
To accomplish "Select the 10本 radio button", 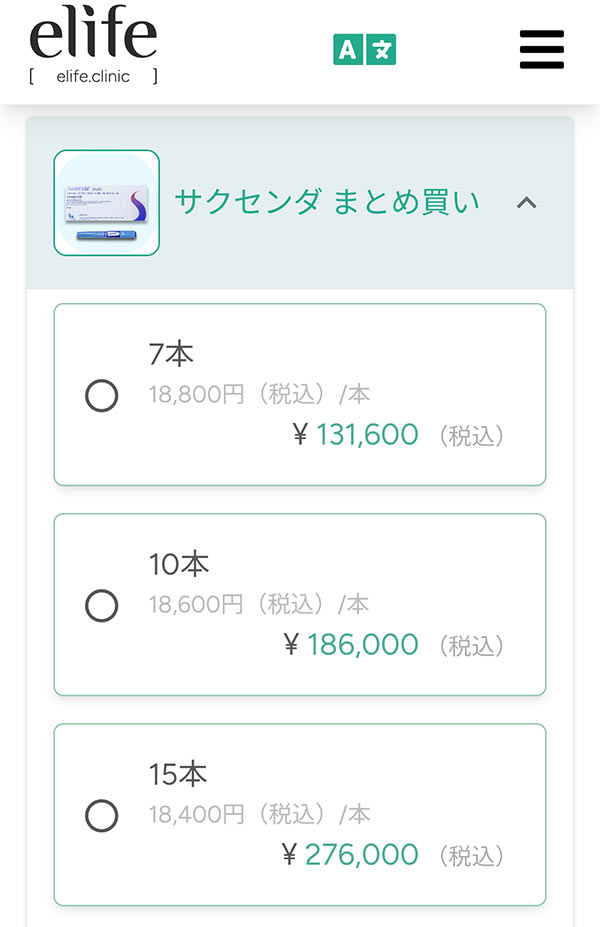I will [102, 606].
